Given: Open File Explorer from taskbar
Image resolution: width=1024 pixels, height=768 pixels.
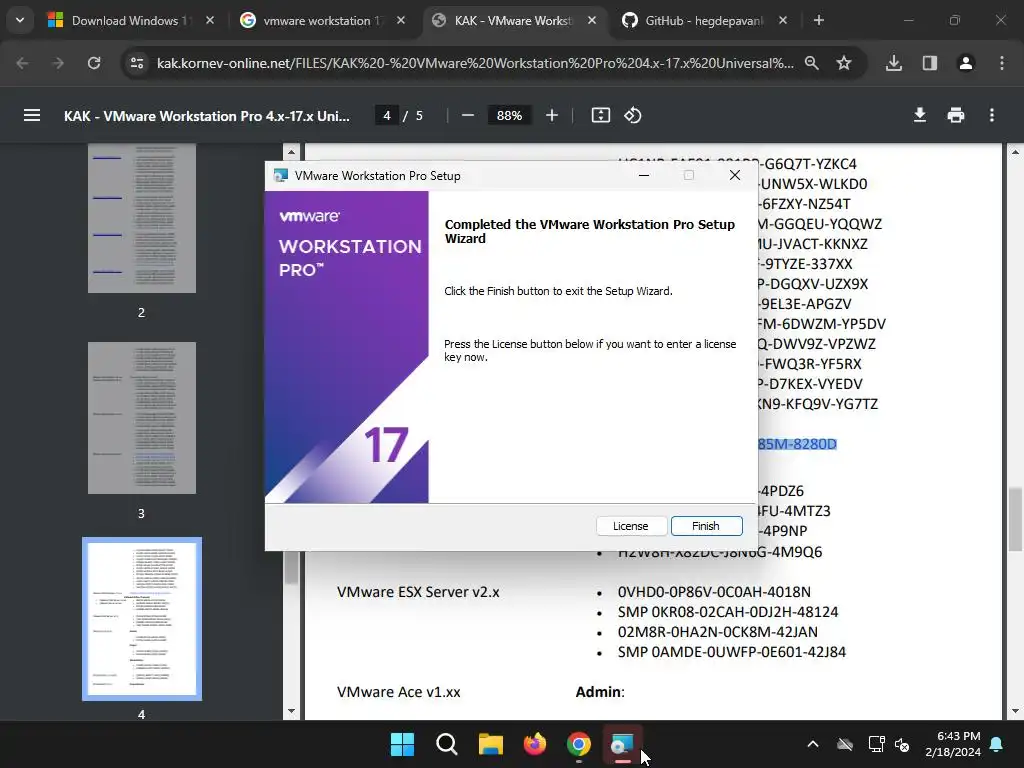Looking at the screenshot, I should point(490,744).
